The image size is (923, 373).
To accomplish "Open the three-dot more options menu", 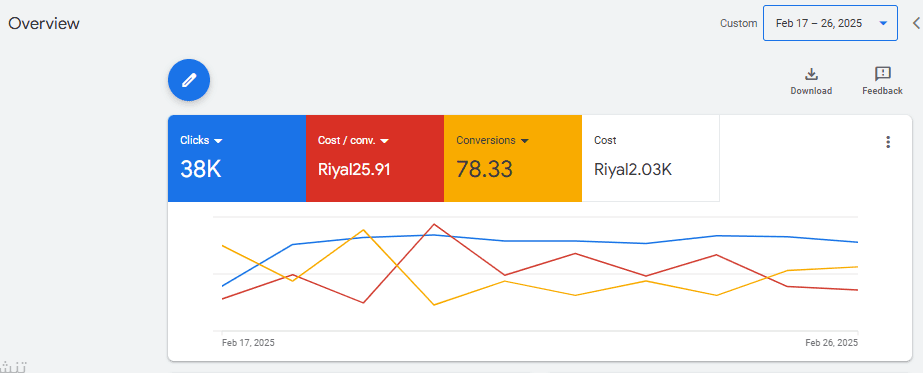I will (888, 142).
